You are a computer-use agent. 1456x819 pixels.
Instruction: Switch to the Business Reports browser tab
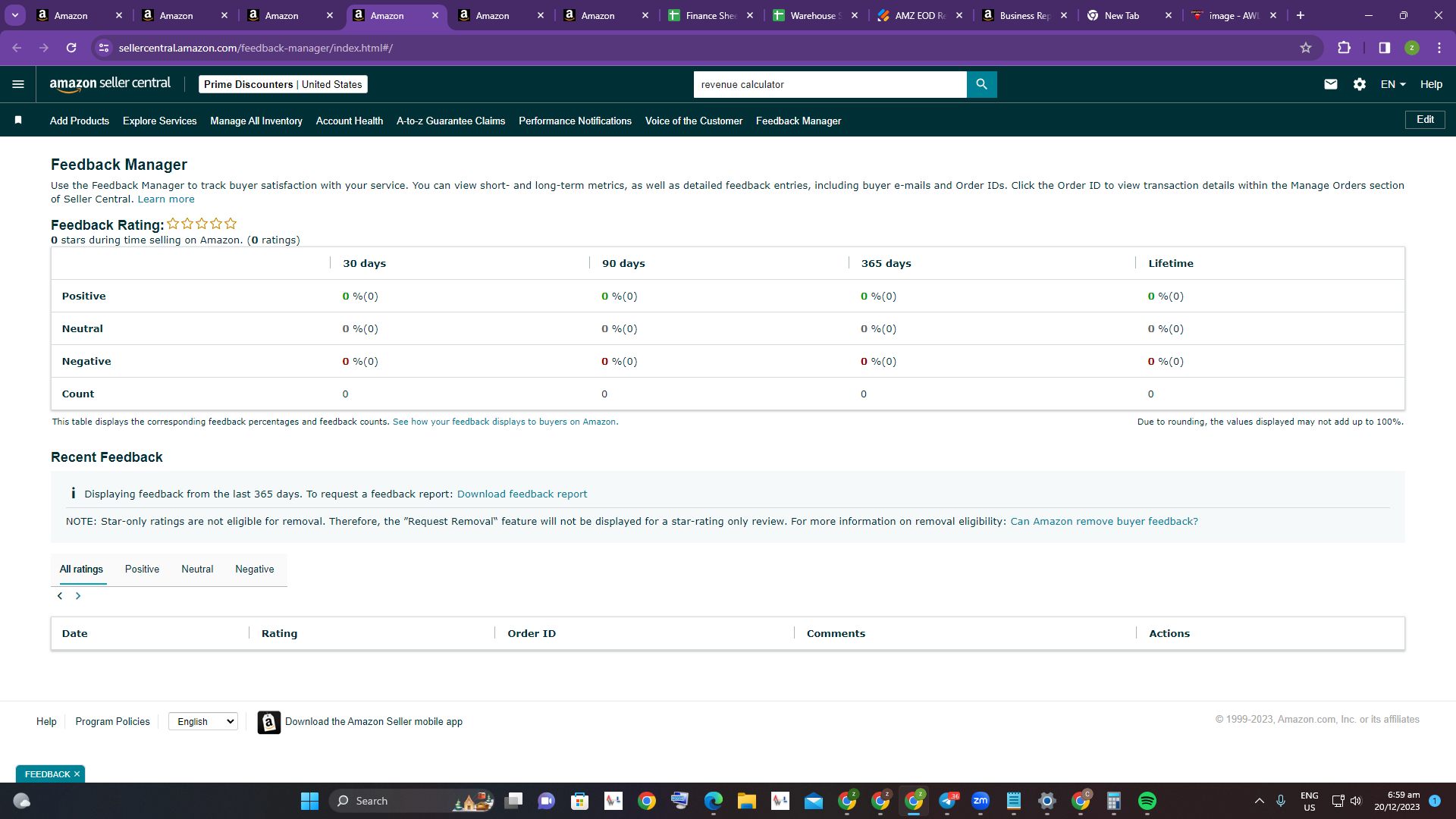pyautogui.click(x=1025, y=15)
